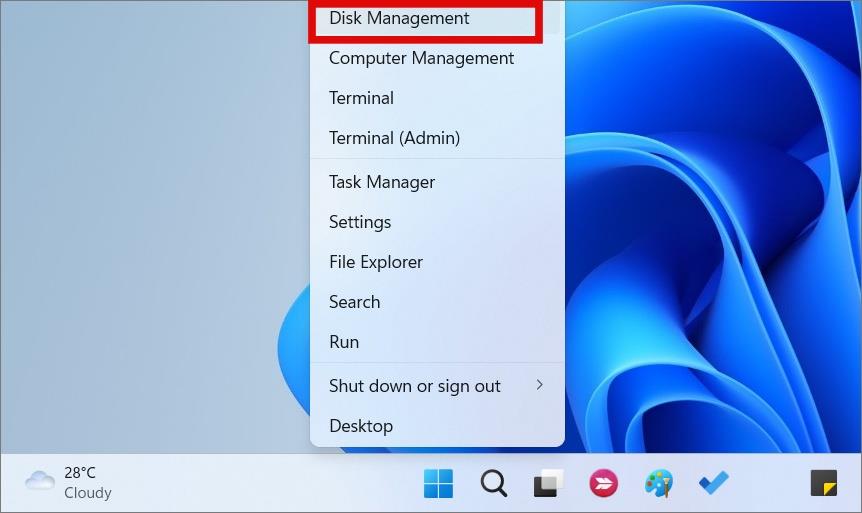Click the Windows Start button
The width and height of the screenshot is (862, 513).
point(439,483)
